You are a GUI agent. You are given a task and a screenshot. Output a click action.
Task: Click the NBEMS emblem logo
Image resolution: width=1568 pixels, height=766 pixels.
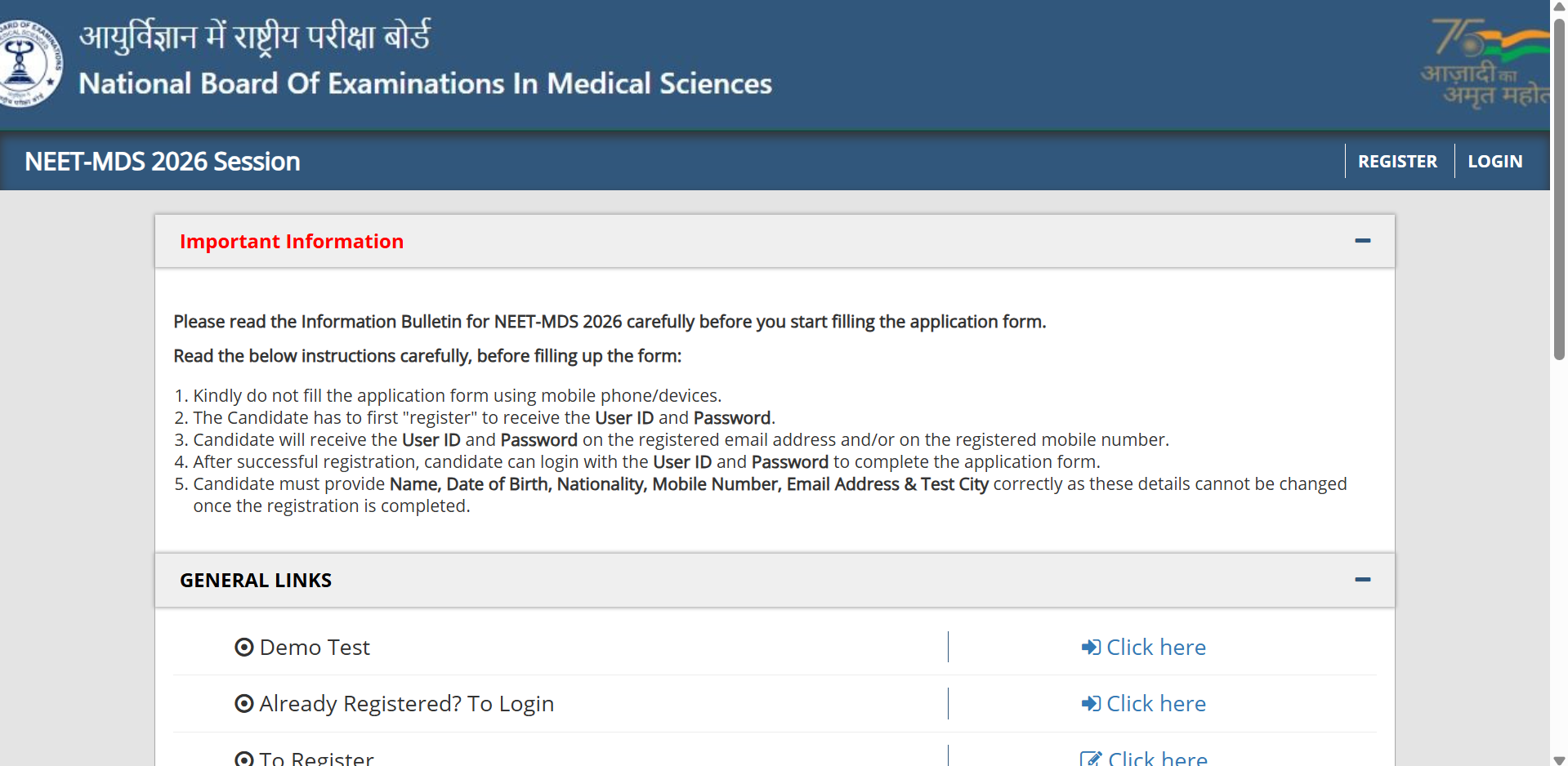coord(29,64)
